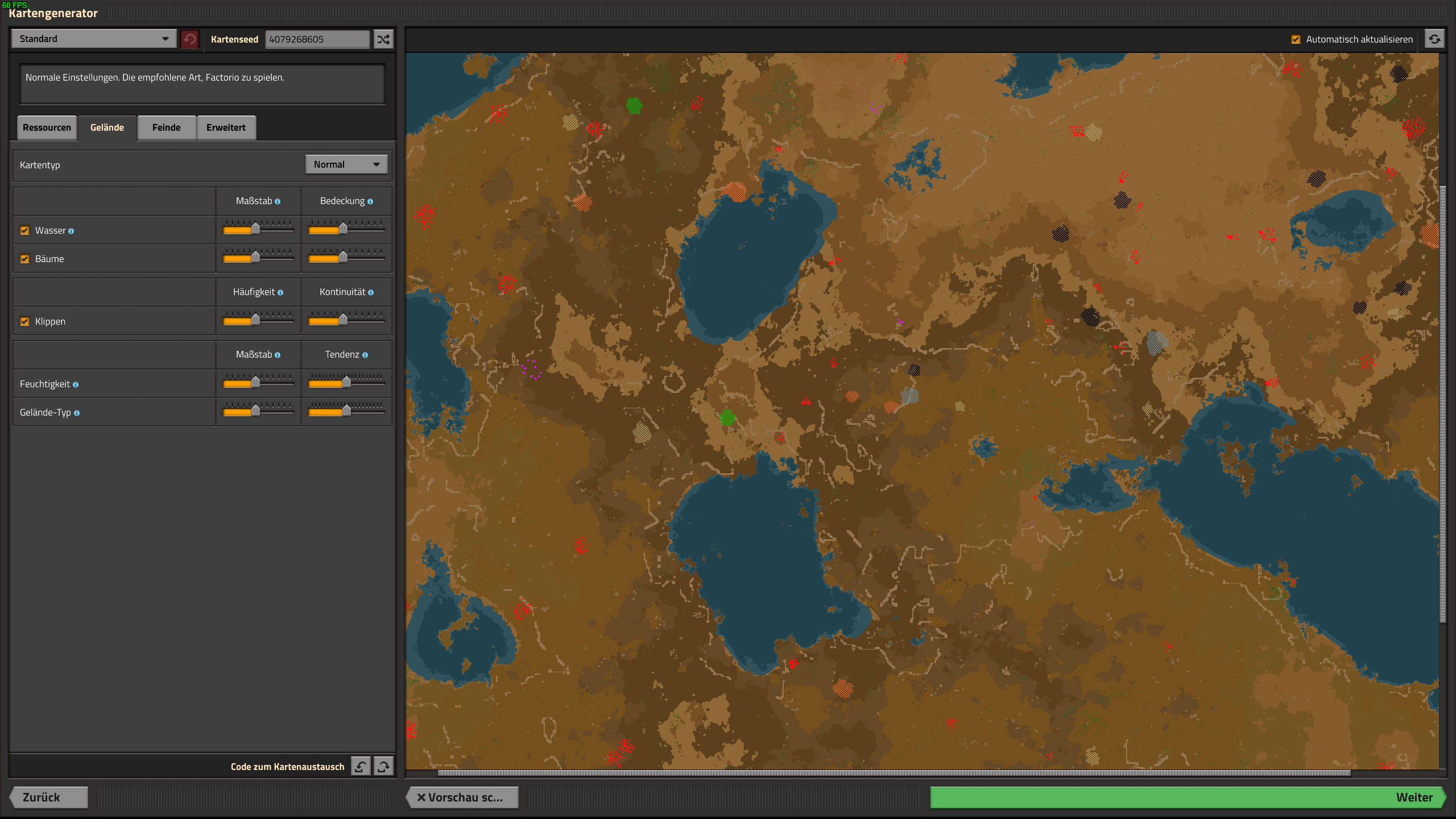Select the Erweitert tab
The image size is (1456, 819).
[x=226, y=127]
